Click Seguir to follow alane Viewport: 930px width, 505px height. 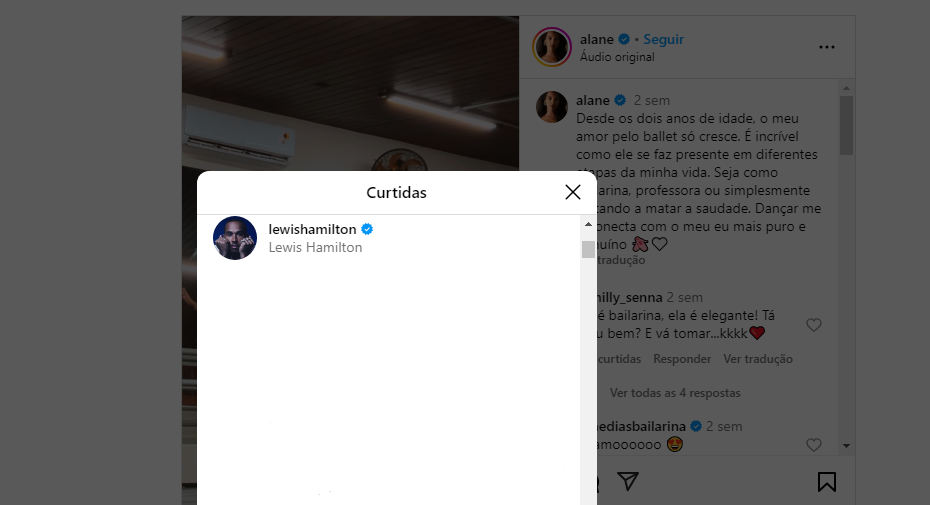coord(663,39)
